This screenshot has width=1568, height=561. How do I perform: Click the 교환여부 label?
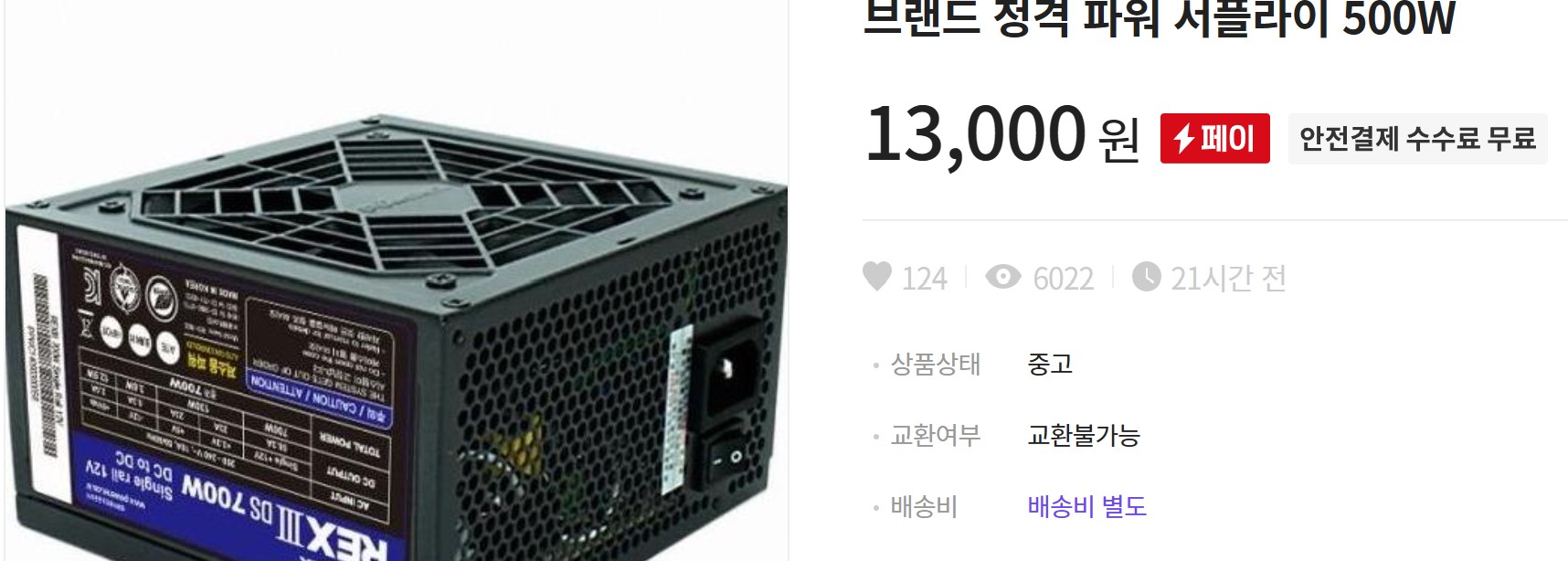pos(936,435)
